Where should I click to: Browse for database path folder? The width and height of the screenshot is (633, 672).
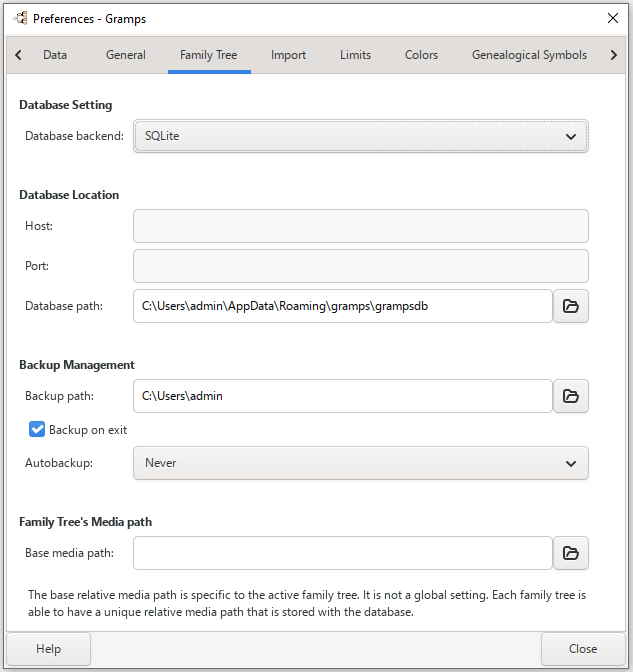point(571,306)
